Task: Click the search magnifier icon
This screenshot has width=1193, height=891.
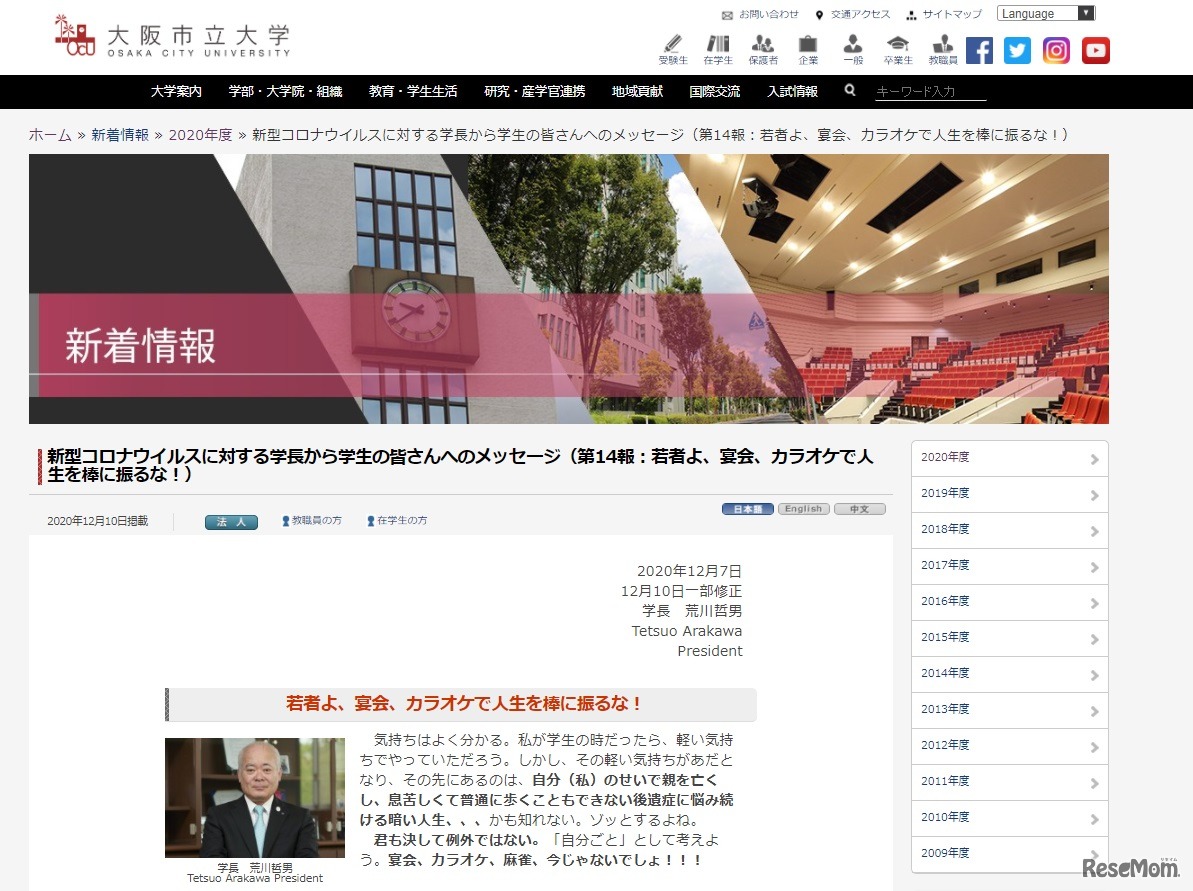Action: pos(850,91)
